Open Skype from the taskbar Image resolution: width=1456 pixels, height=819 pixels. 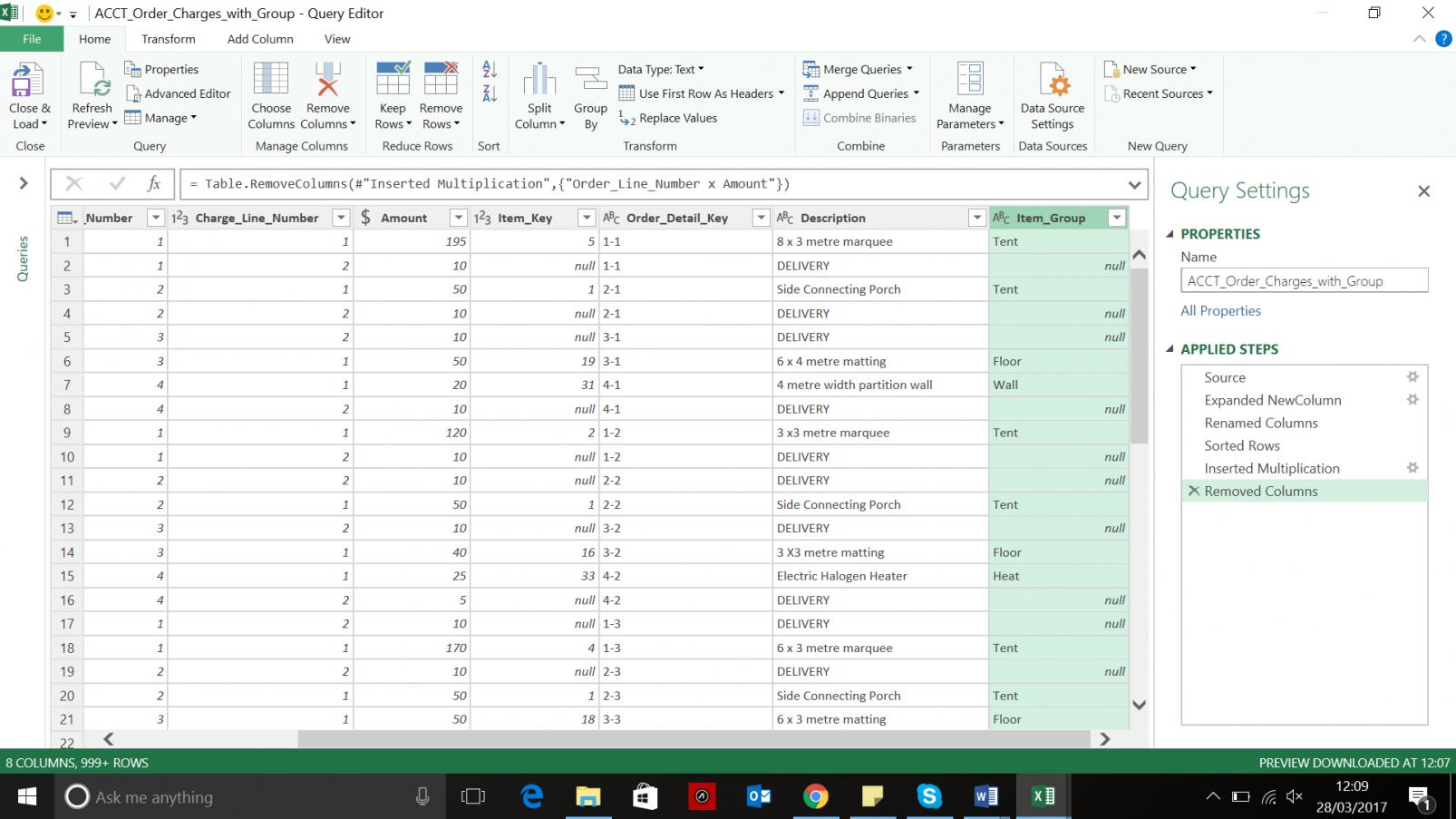coord(928,796)
